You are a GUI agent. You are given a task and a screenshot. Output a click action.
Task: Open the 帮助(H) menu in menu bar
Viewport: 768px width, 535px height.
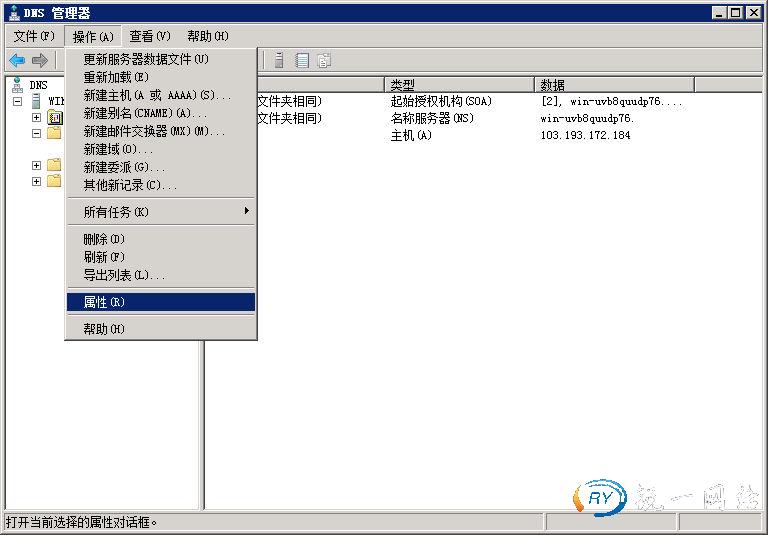click(x=208, y=36)
